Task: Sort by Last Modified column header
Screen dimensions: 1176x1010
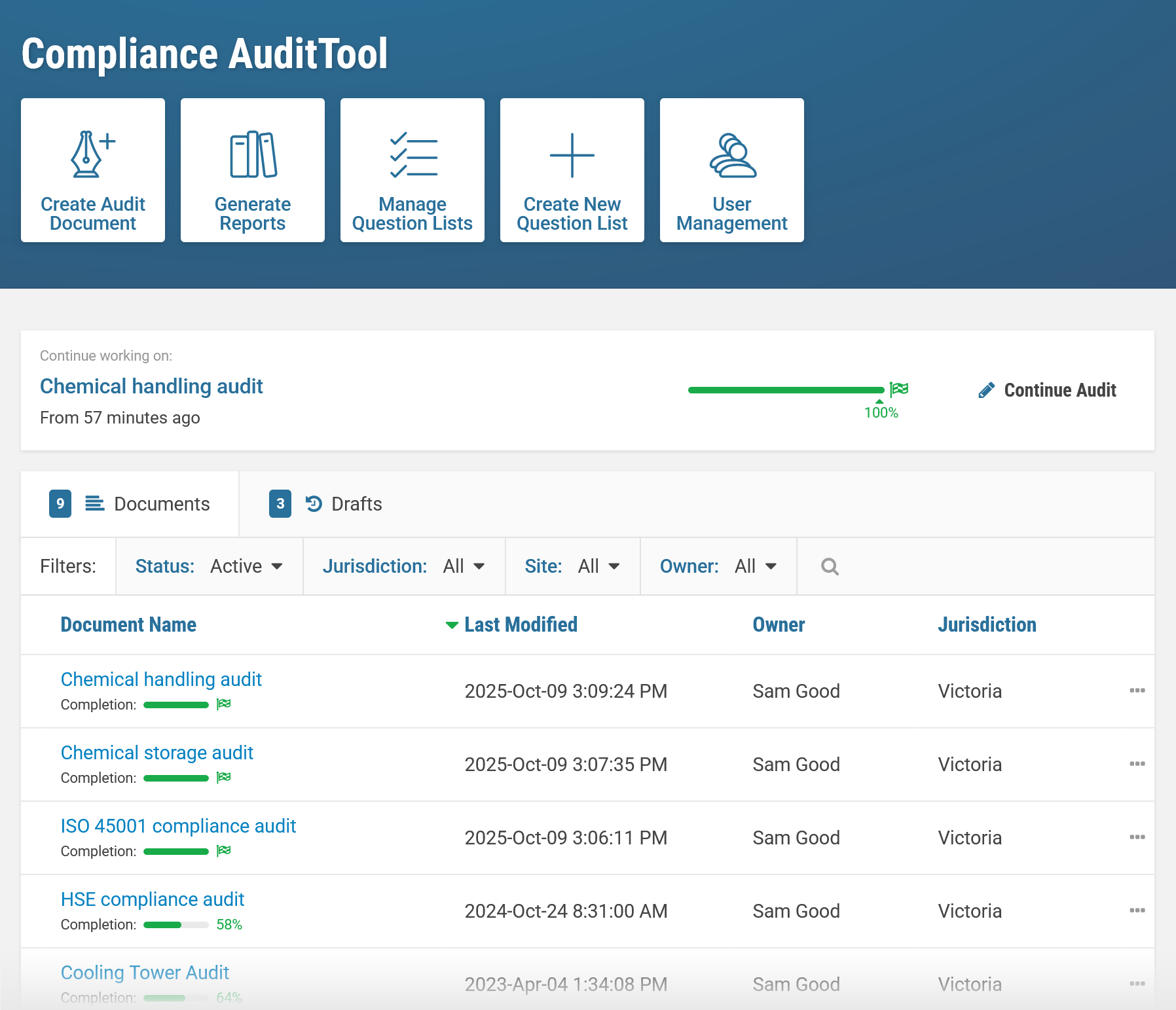Action: [x=521, y=624]
